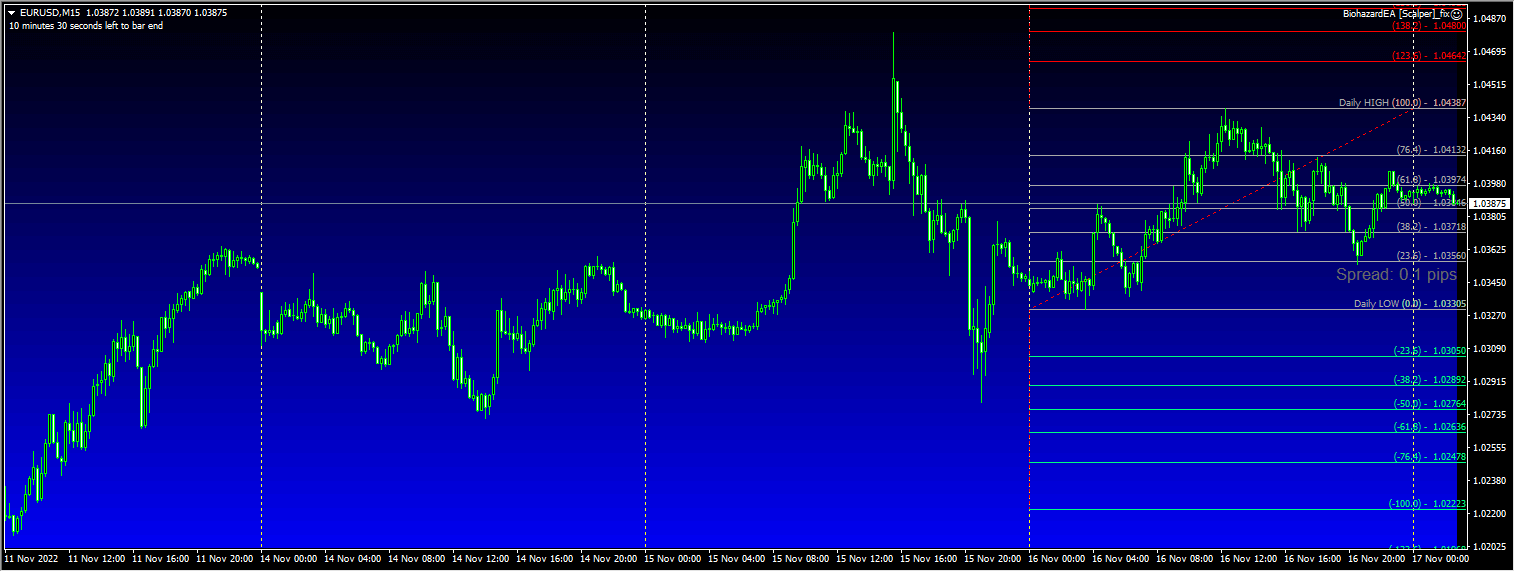Click the 16 Nov 12:00 time axis label
The height and width of the screenshot is (572, 1515).
point(1250,559)
